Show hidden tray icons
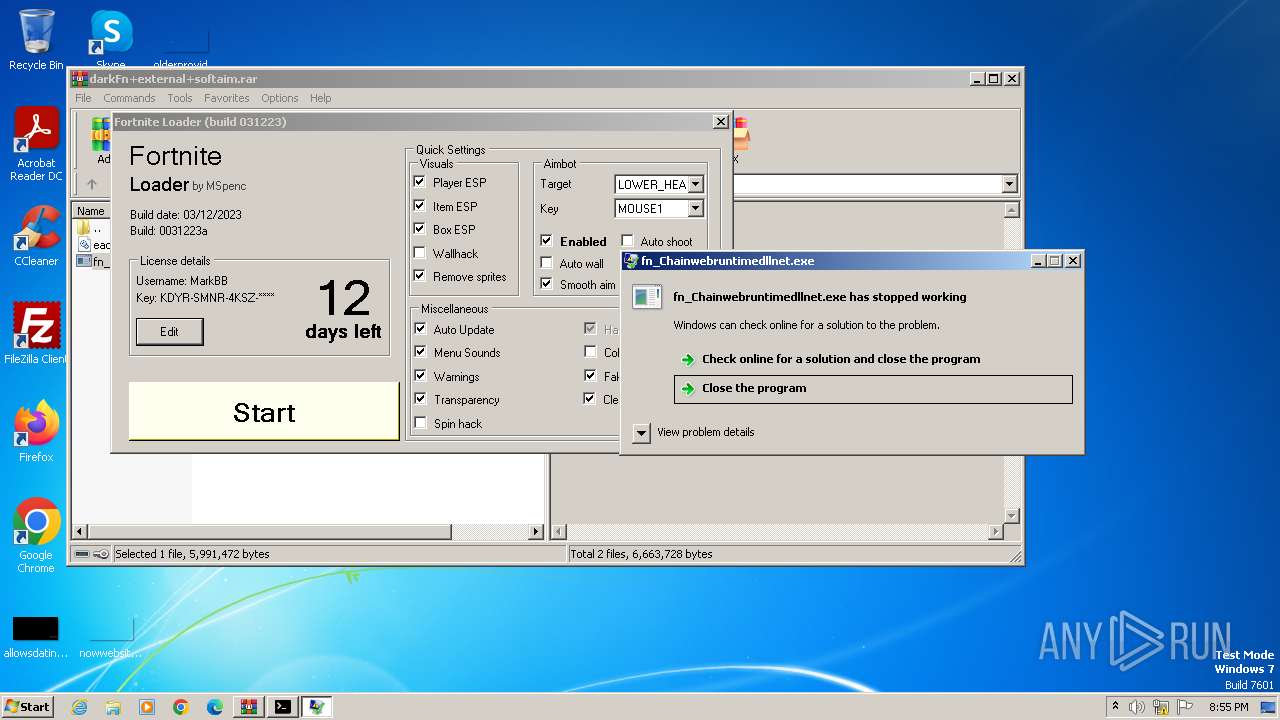The height and width of the screenshot is (720, 1280). pos(1115,707)
